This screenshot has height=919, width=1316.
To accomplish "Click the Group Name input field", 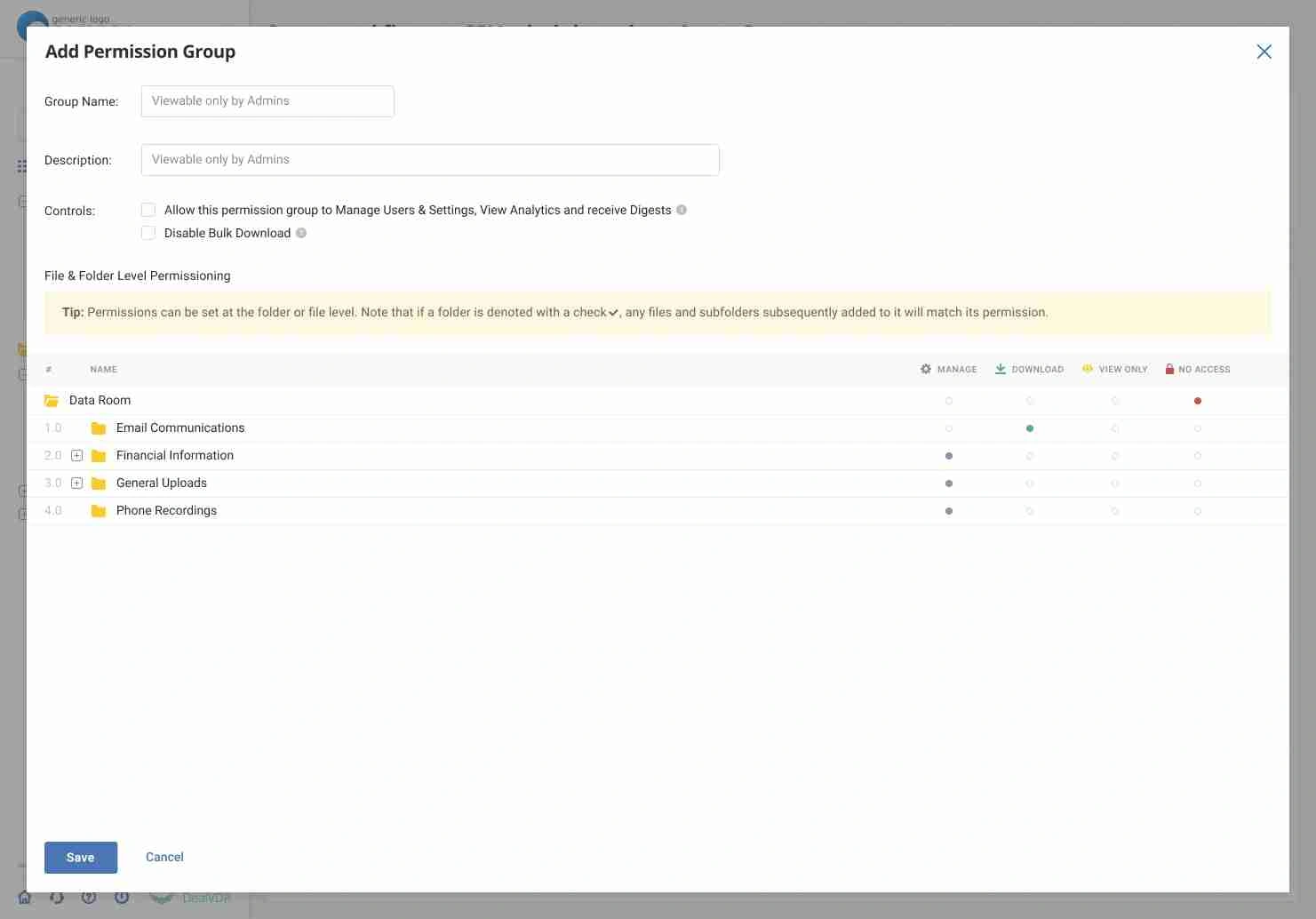I will [267, 101].
